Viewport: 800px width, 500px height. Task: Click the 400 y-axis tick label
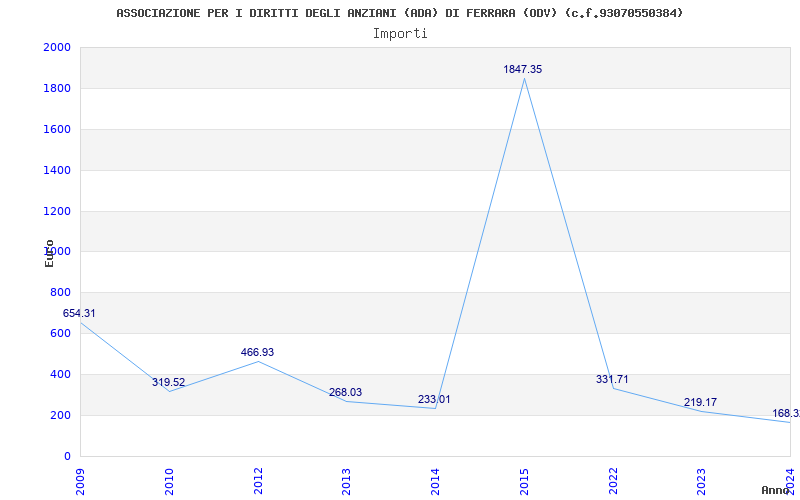point(60,374)
